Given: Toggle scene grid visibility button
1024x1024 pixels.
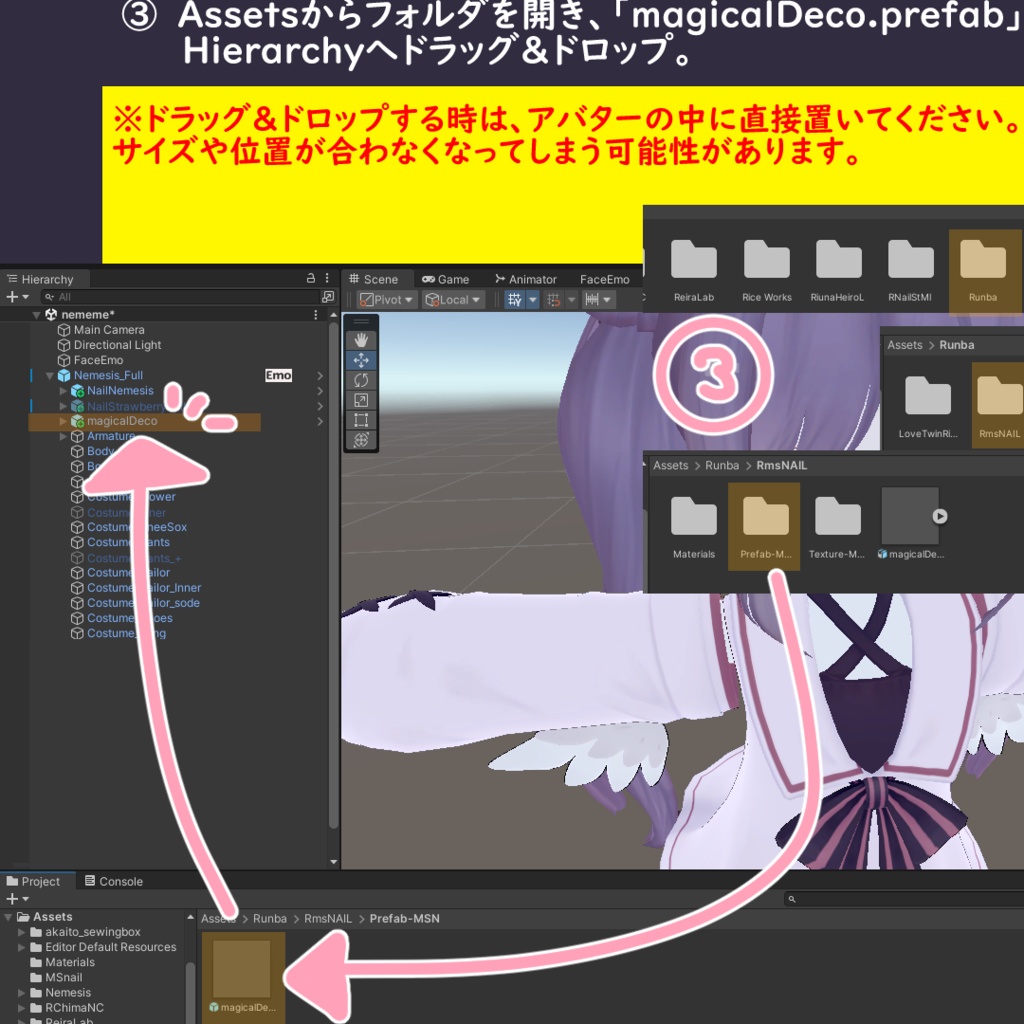Looking at the screenshot, I should pos(515,299).
